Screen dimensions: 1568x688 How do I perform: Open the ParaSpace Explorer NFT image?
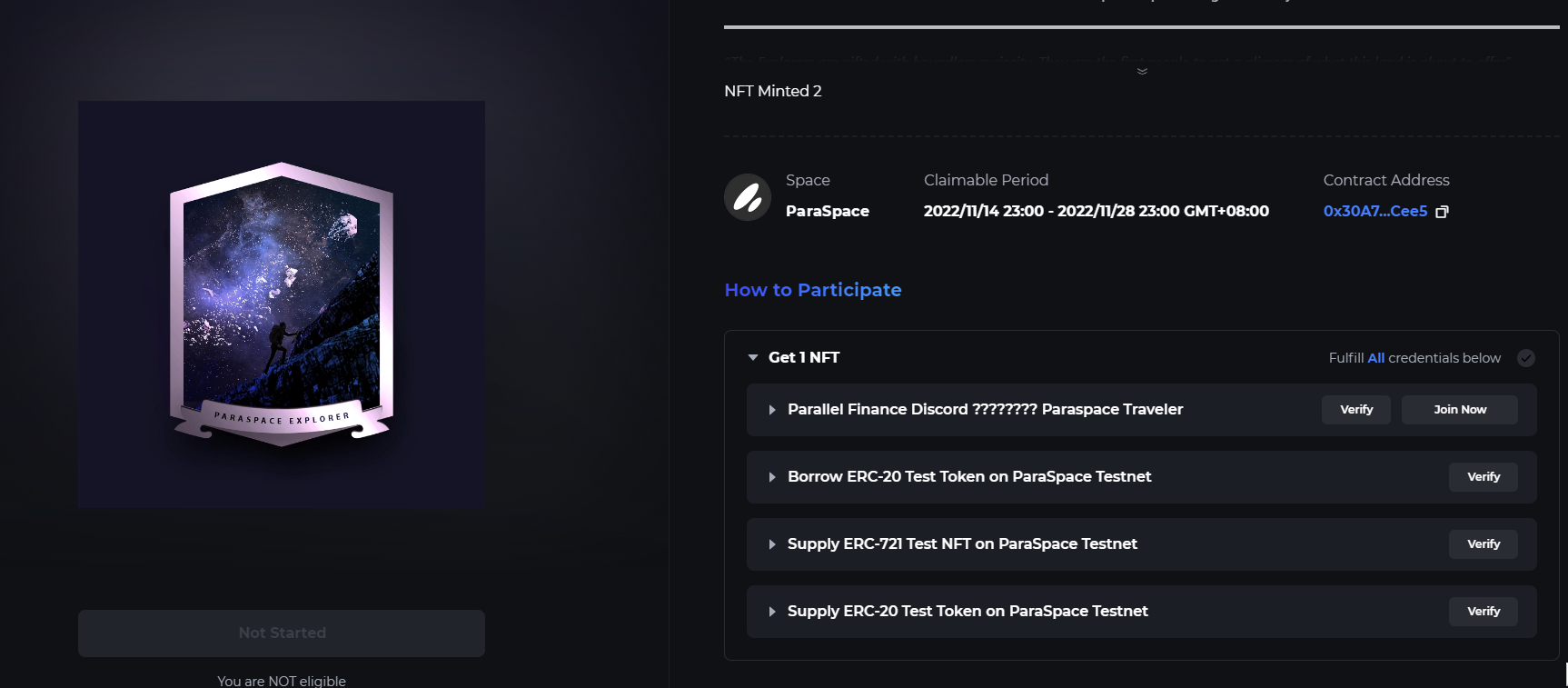(282, 304)
